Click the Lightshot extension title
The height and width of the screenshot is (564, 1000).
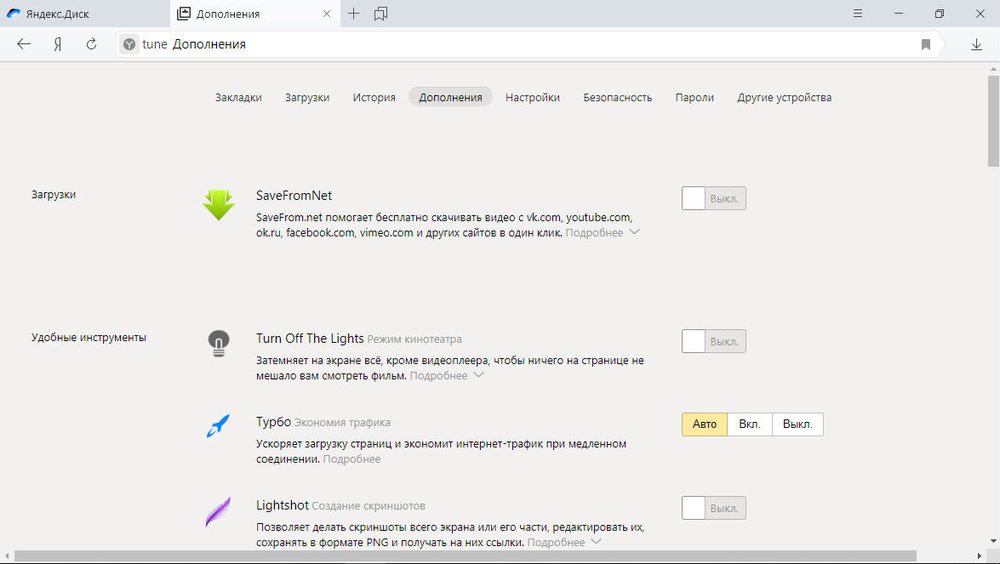283,505
